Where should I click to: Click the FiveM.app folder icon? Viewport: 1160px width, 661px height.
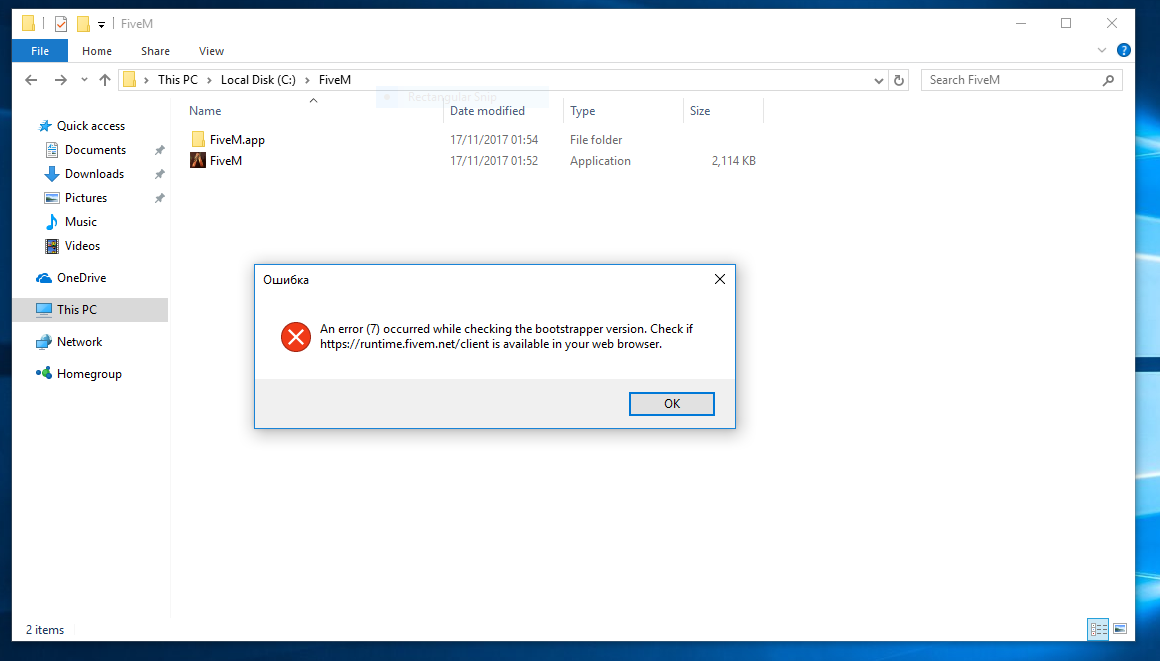tap(198, 139)
